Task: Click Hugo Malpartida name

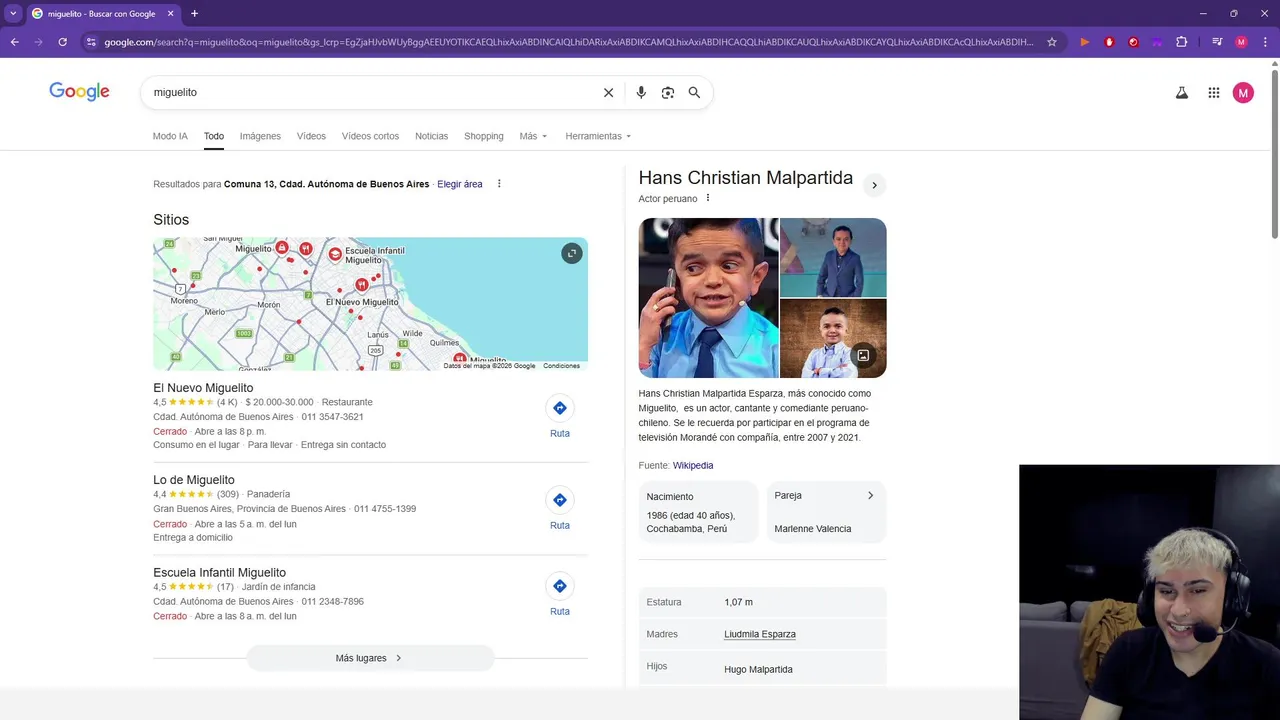Action: (758, 669)
